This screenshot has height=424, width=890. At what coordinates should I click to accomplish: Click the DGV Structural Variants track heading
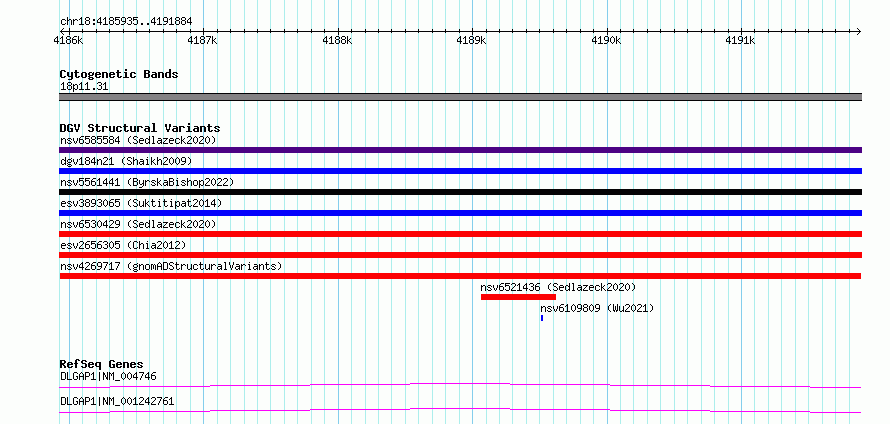tap(140, 128)
